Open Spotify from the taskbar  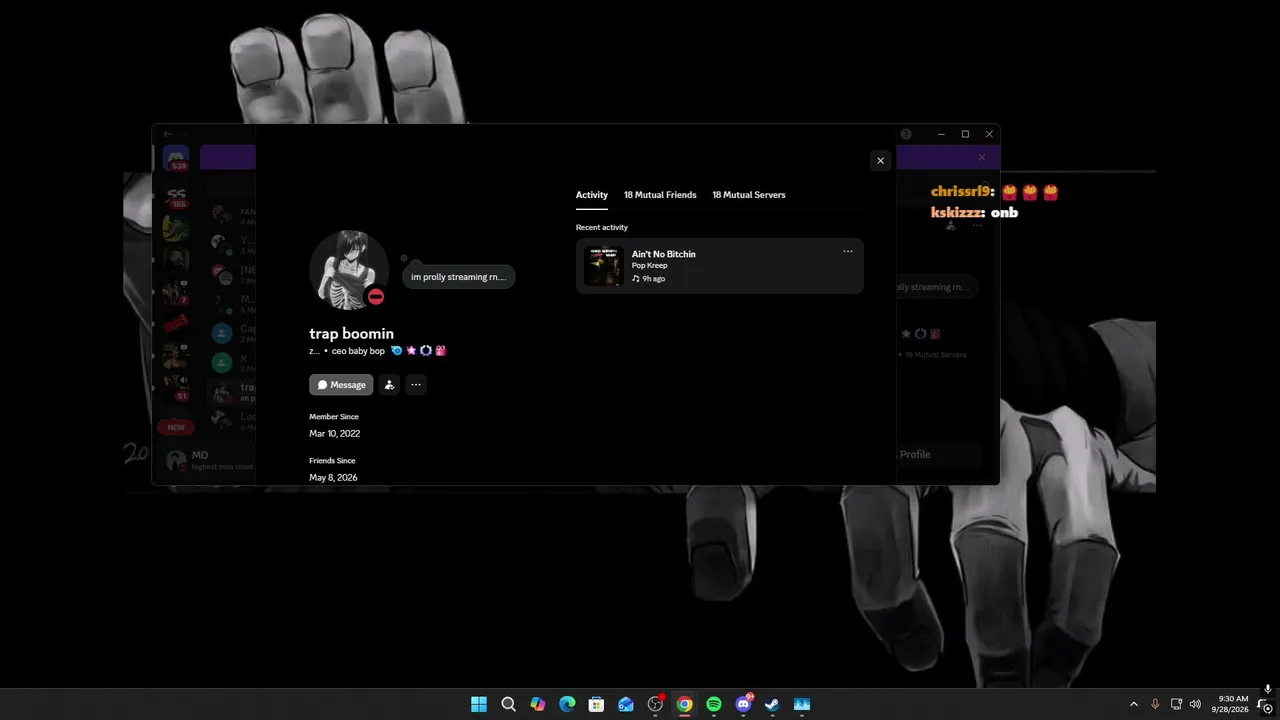pyautogui.click(x=714, y=704)
